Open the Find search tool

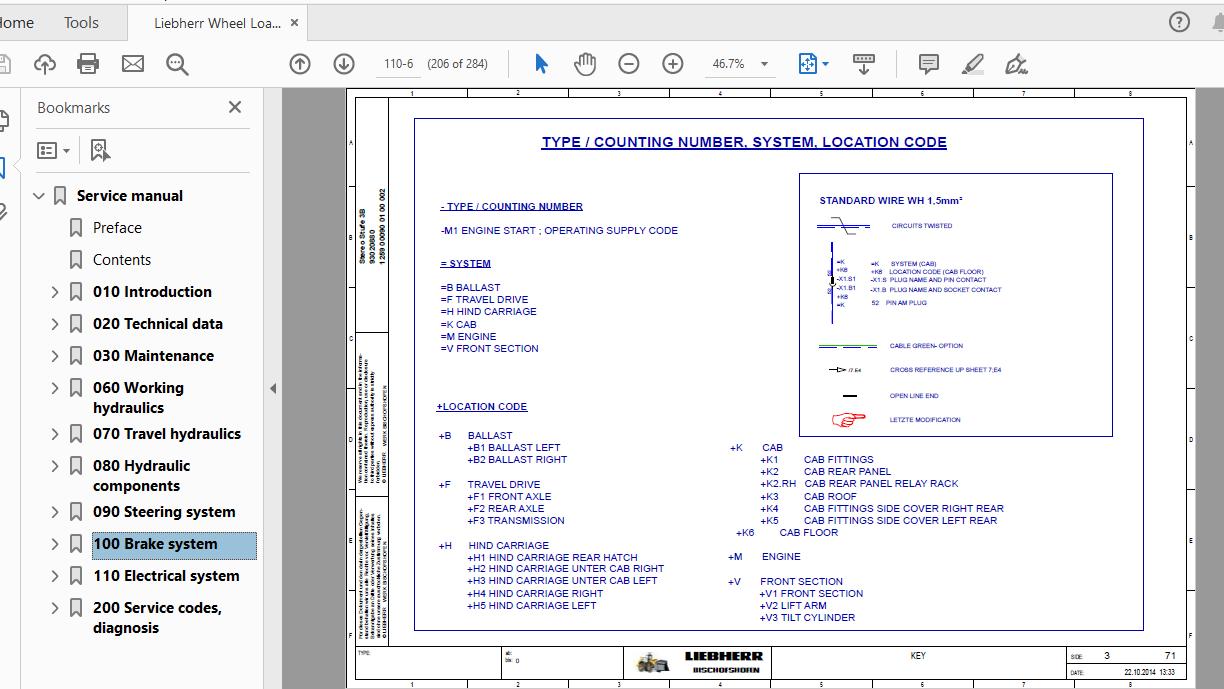click(x=177, y=62)
